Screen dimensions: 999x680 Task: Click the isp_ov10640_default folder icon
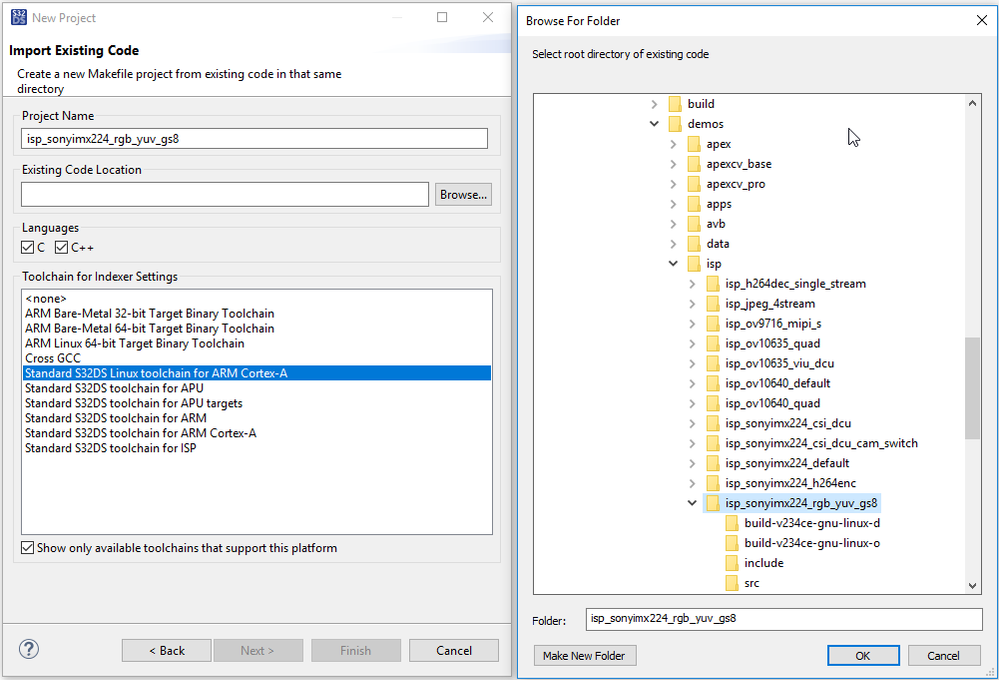[713, 383]
